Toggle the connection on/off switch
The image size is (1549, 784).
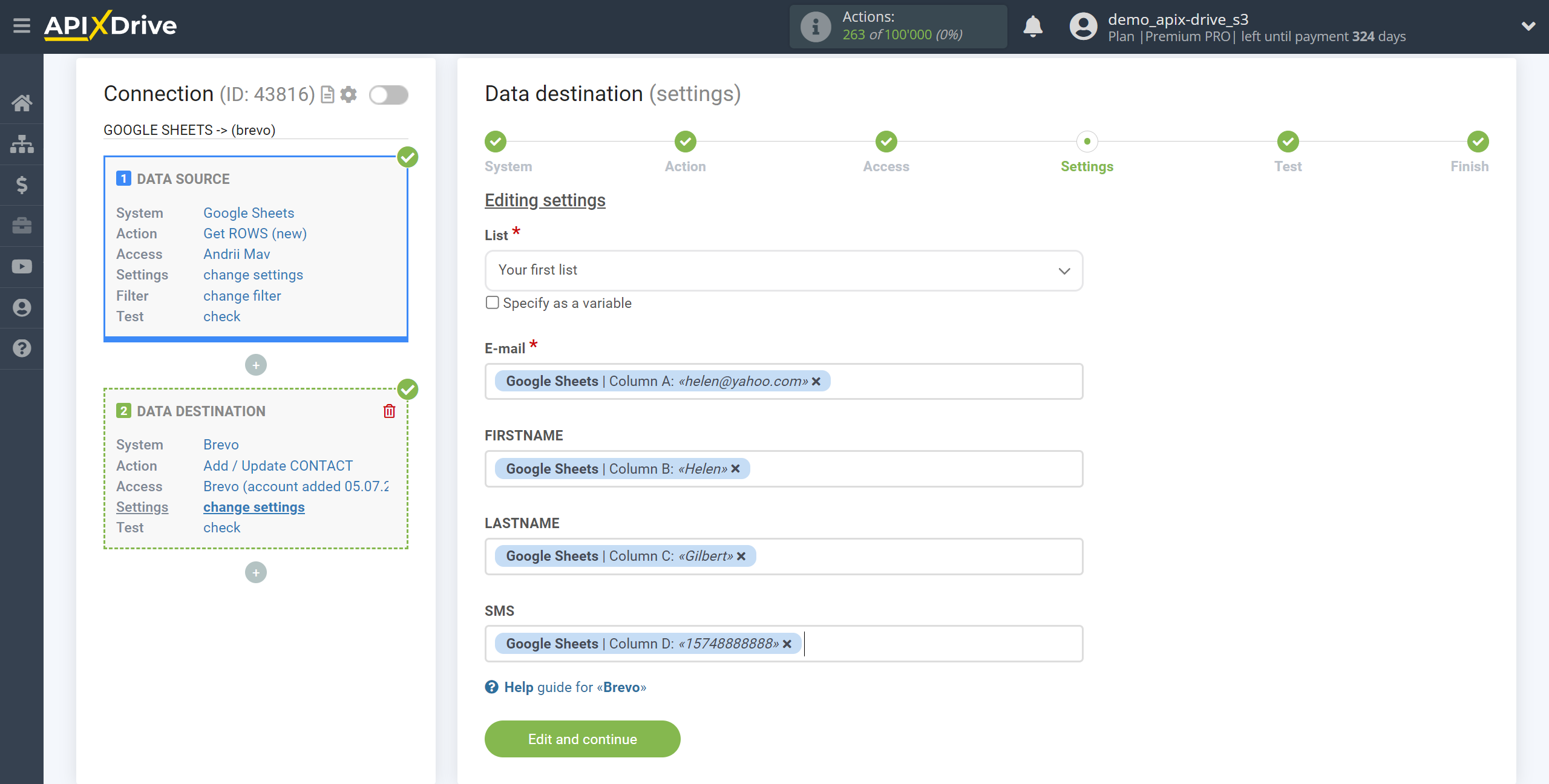coord(389,94)
